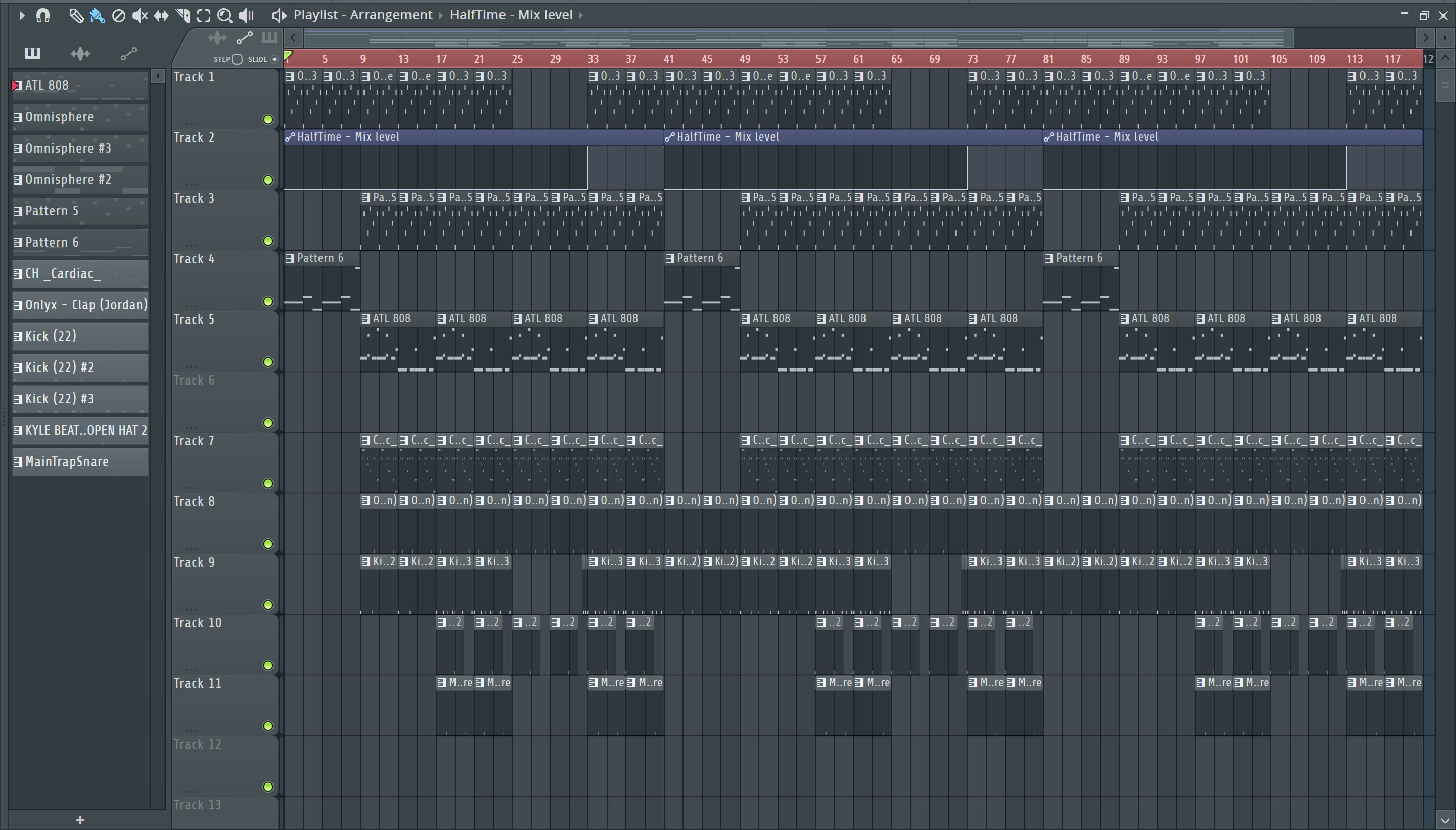Open the Playlist - Arrangement menu
Screen dimensions: 1456x830
tap(362, 15)
